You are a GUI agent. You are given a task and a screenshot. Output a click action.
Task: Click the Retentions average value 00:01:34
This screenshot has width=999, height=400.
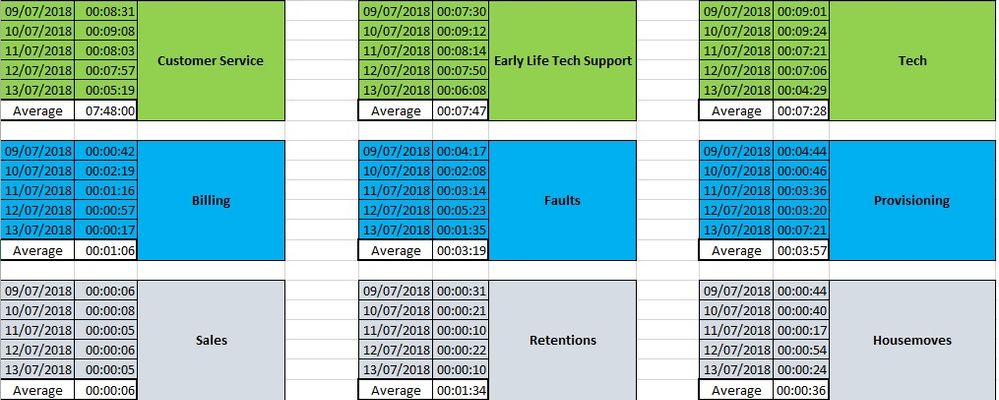coord(461,391)
